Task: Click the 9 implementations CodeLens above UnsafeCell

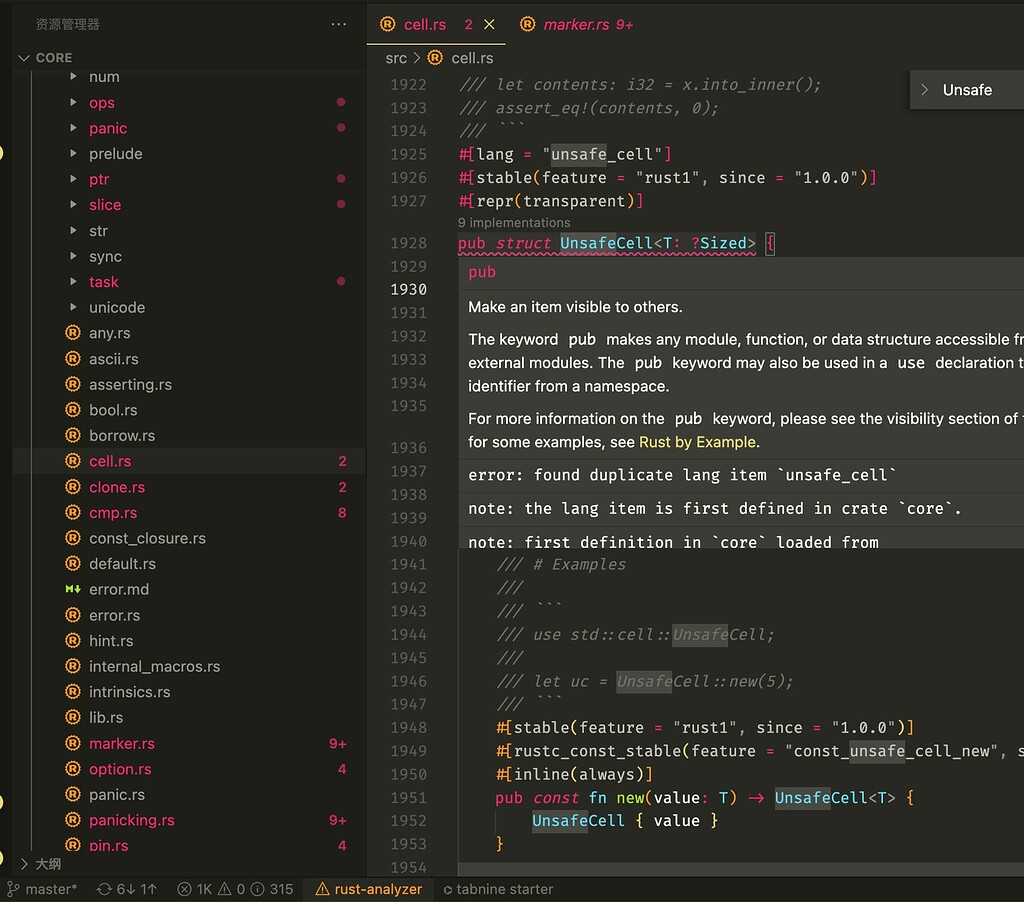Action: point(513,222)
